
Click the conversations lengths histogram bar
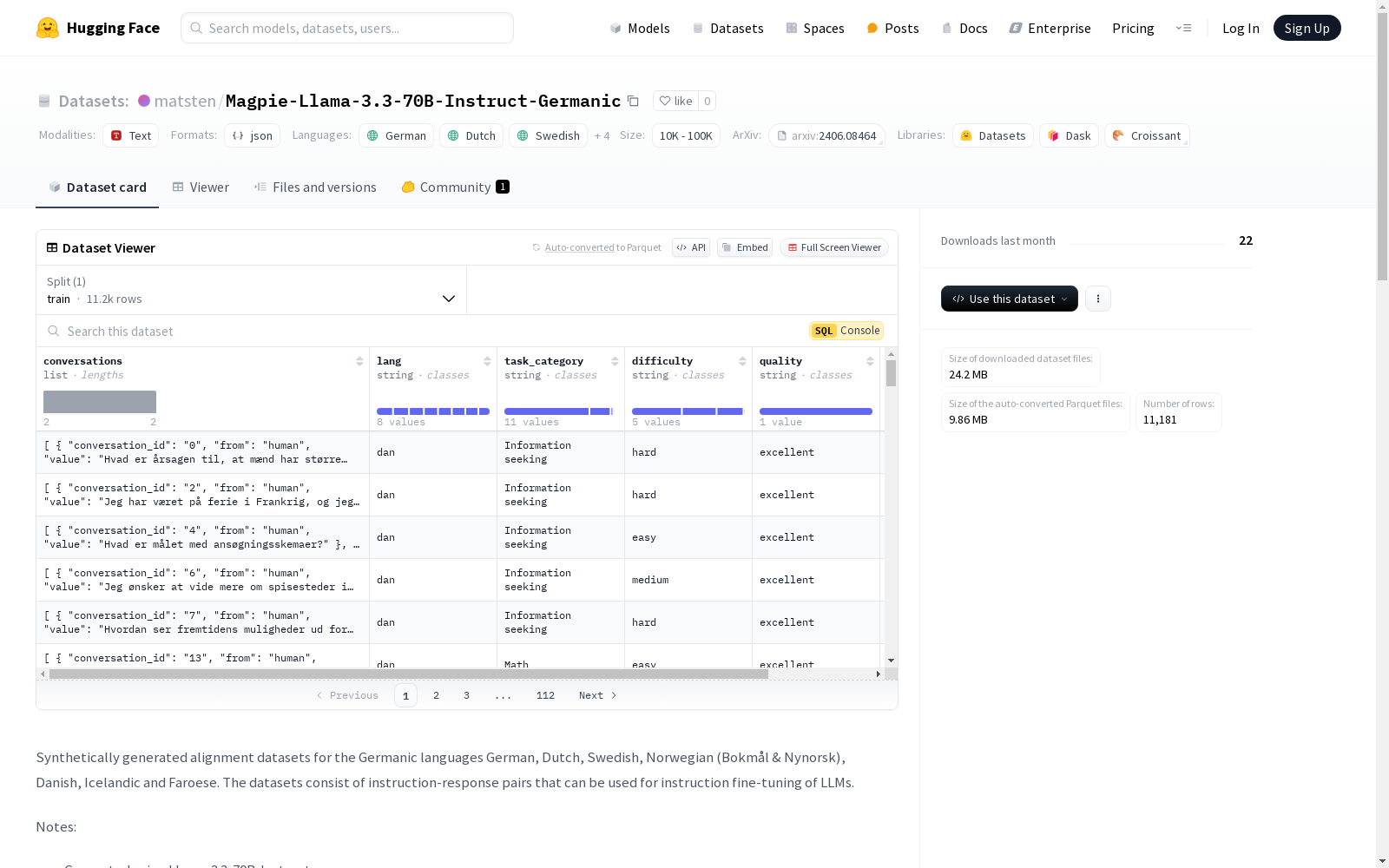pos(100,402)
